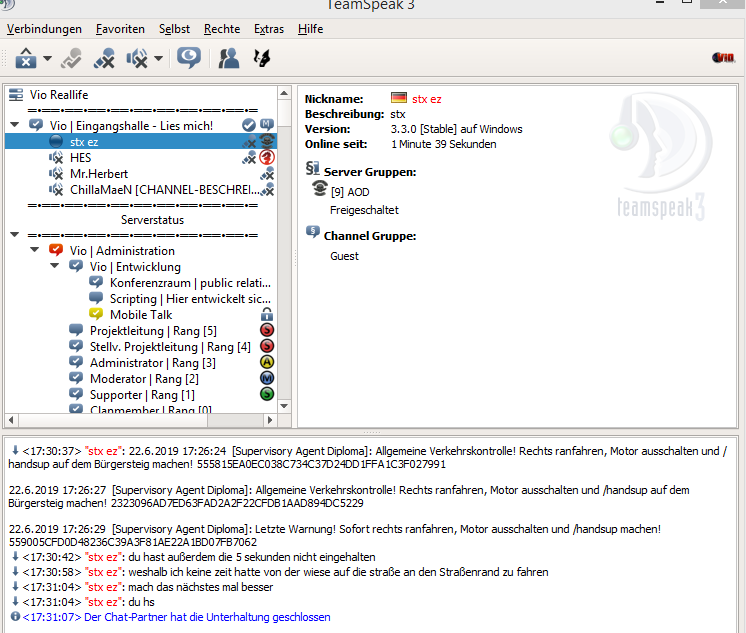
Task: Click the horizontal scroll left arrow of tree
Action: [x=11, y=420]
